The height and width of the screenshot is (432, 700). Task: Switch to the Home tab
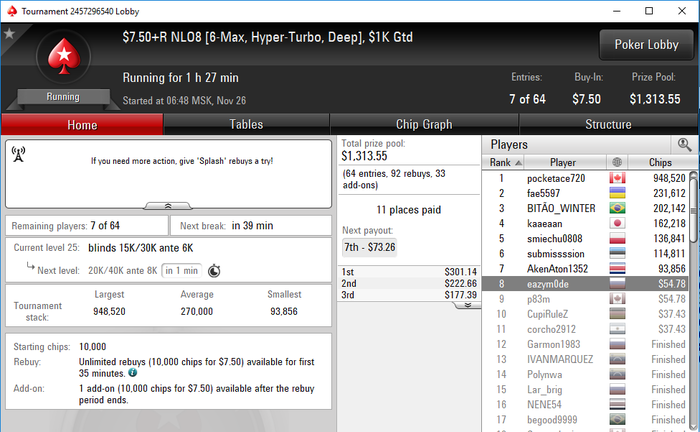(x=82, y=125)
